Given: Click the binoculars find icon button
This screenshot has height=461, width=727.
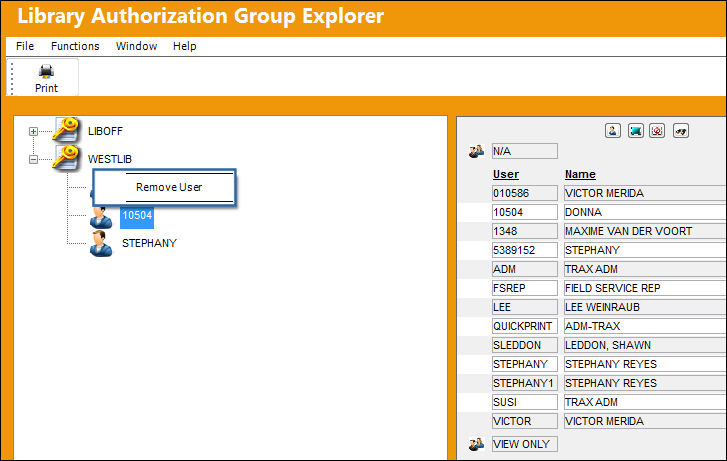Looking at the screenshot, I should click(681, 131).
